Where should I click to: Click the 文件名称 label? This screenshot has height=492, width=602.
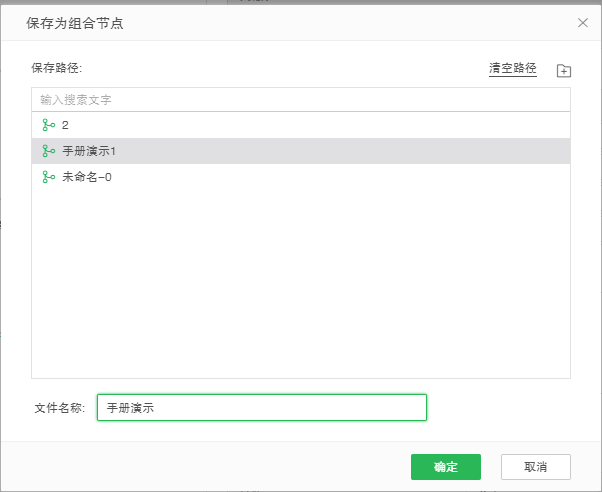click(x=59, y=408)
